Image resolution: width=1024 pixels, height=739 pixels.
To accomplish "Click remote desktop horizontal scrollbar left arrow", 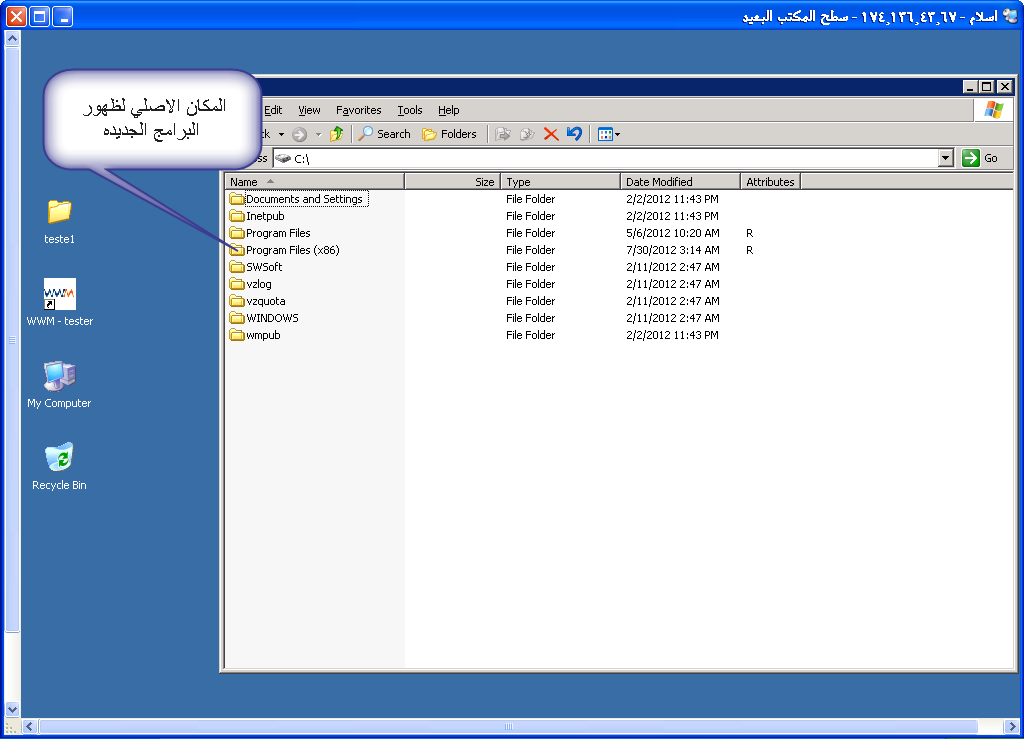I will click(29, 726).
